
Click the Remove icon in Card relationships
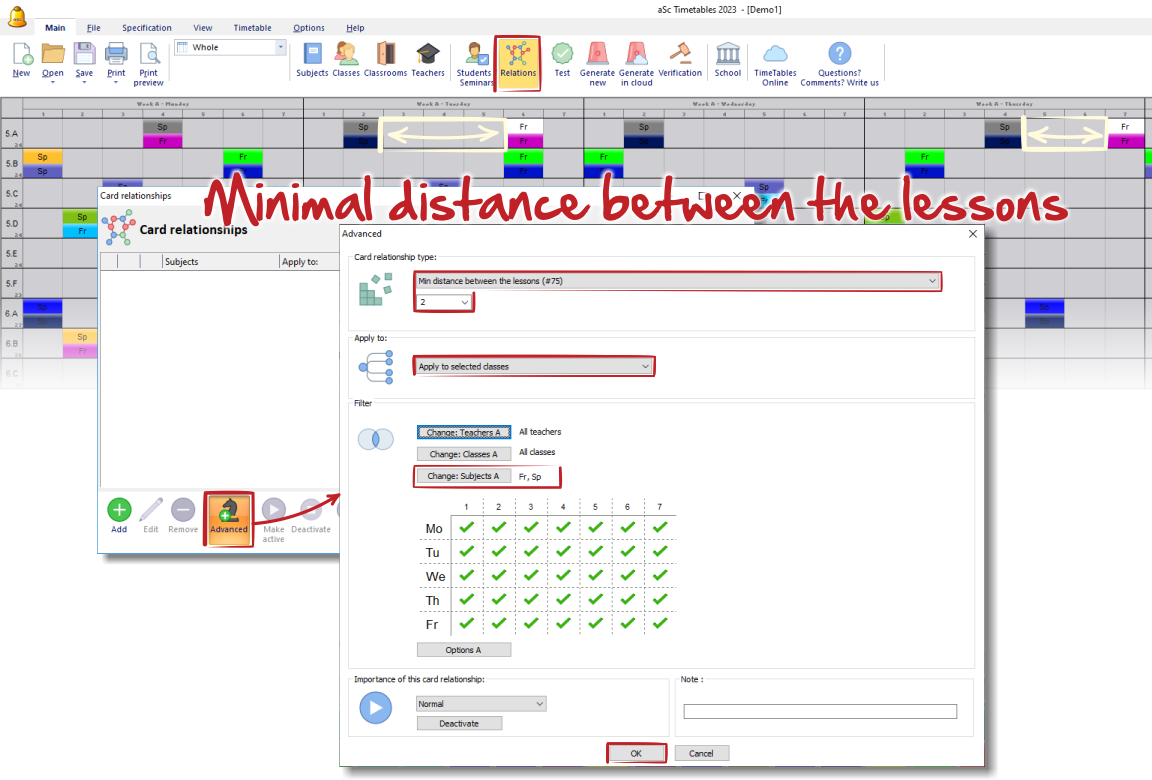(x=183, y=510)
